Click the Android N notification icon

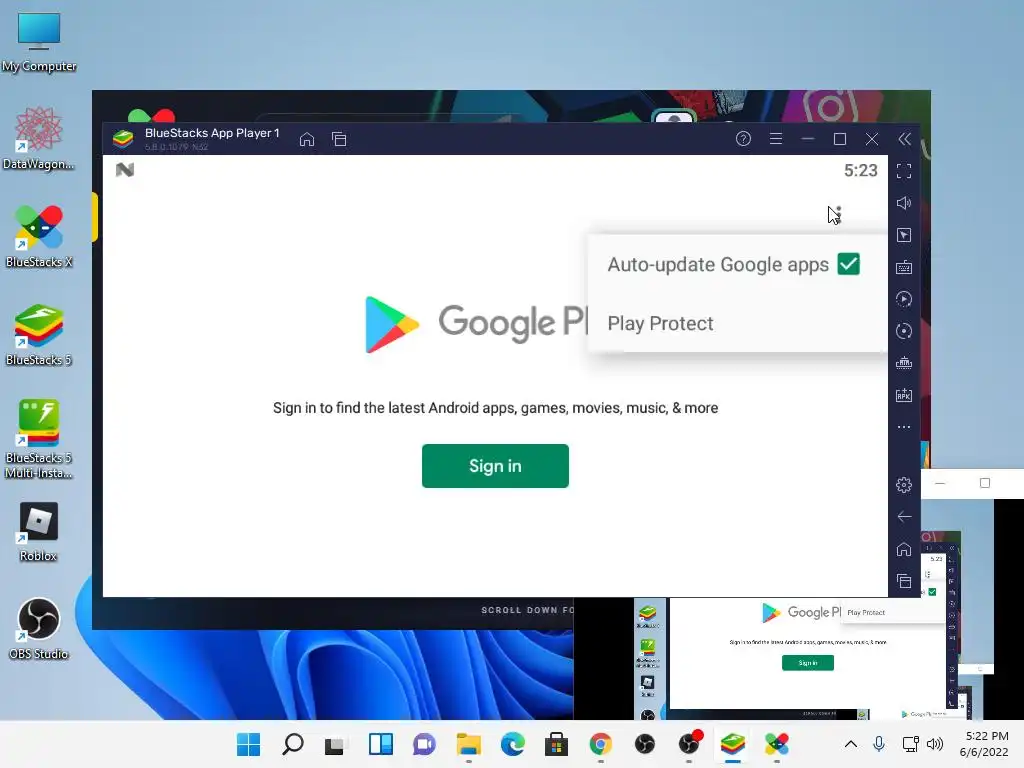(125, 170)
